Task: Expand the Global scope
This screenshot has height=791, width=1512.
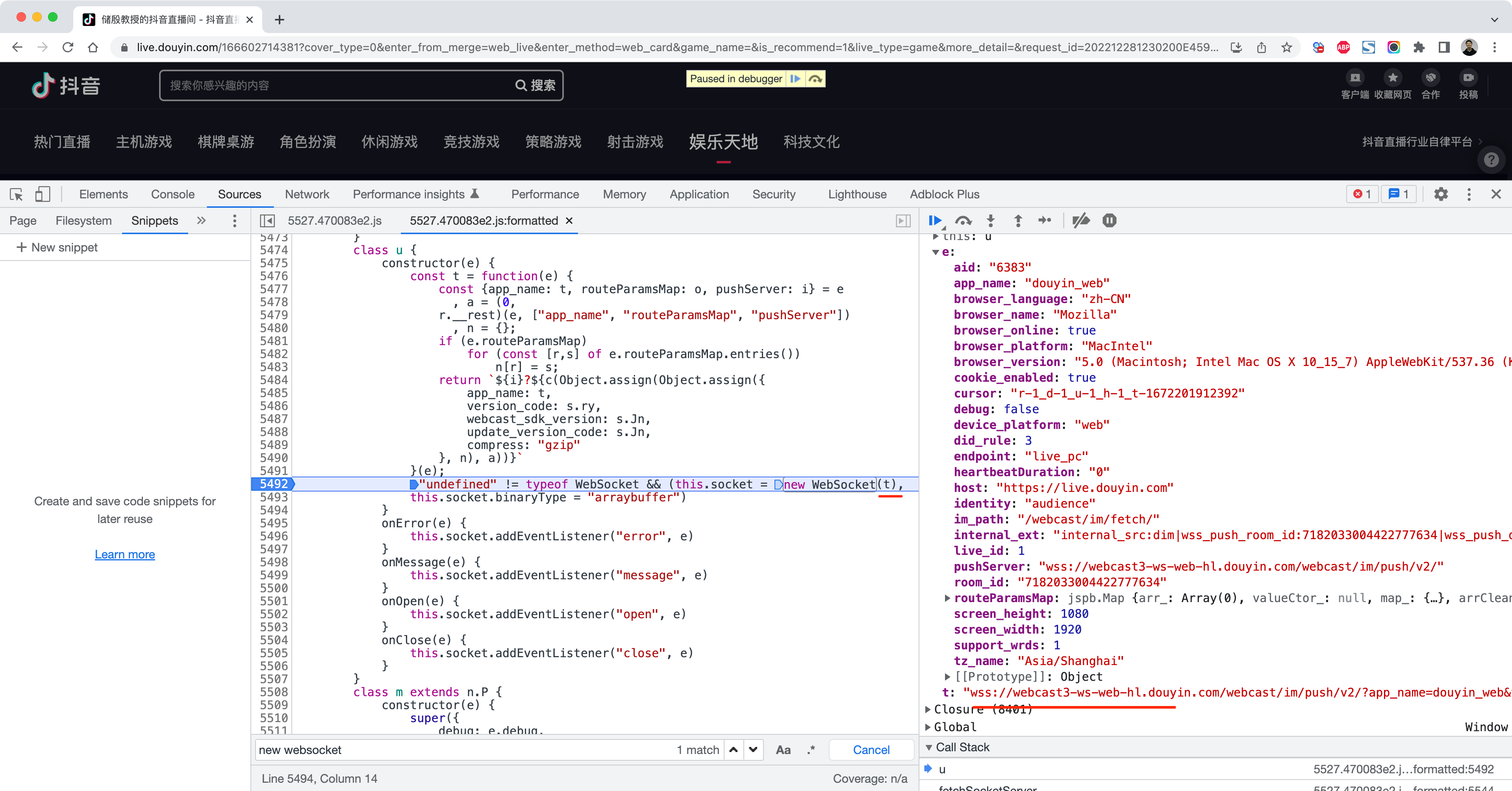Action: 928,727
